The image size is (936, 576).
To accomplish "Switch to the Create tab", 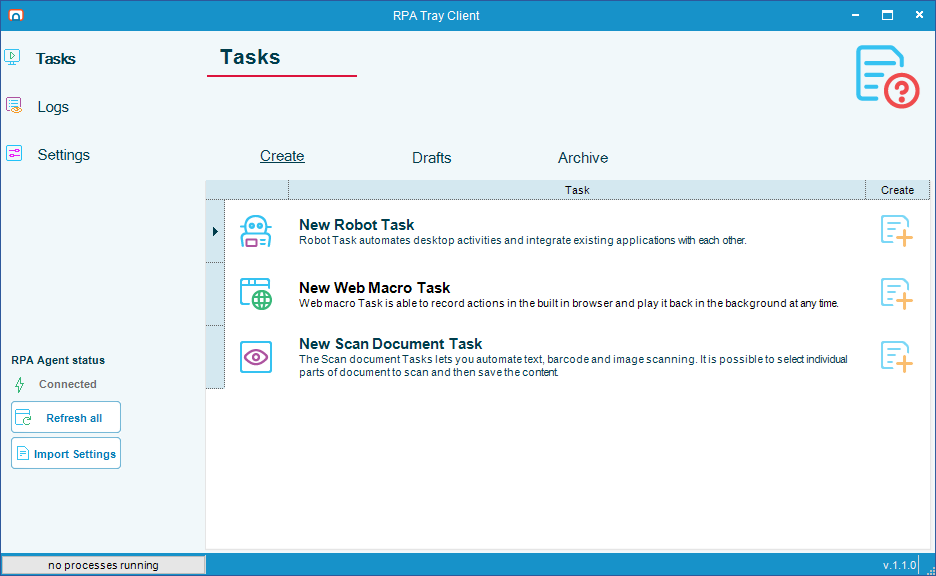I will pos(282,156).
